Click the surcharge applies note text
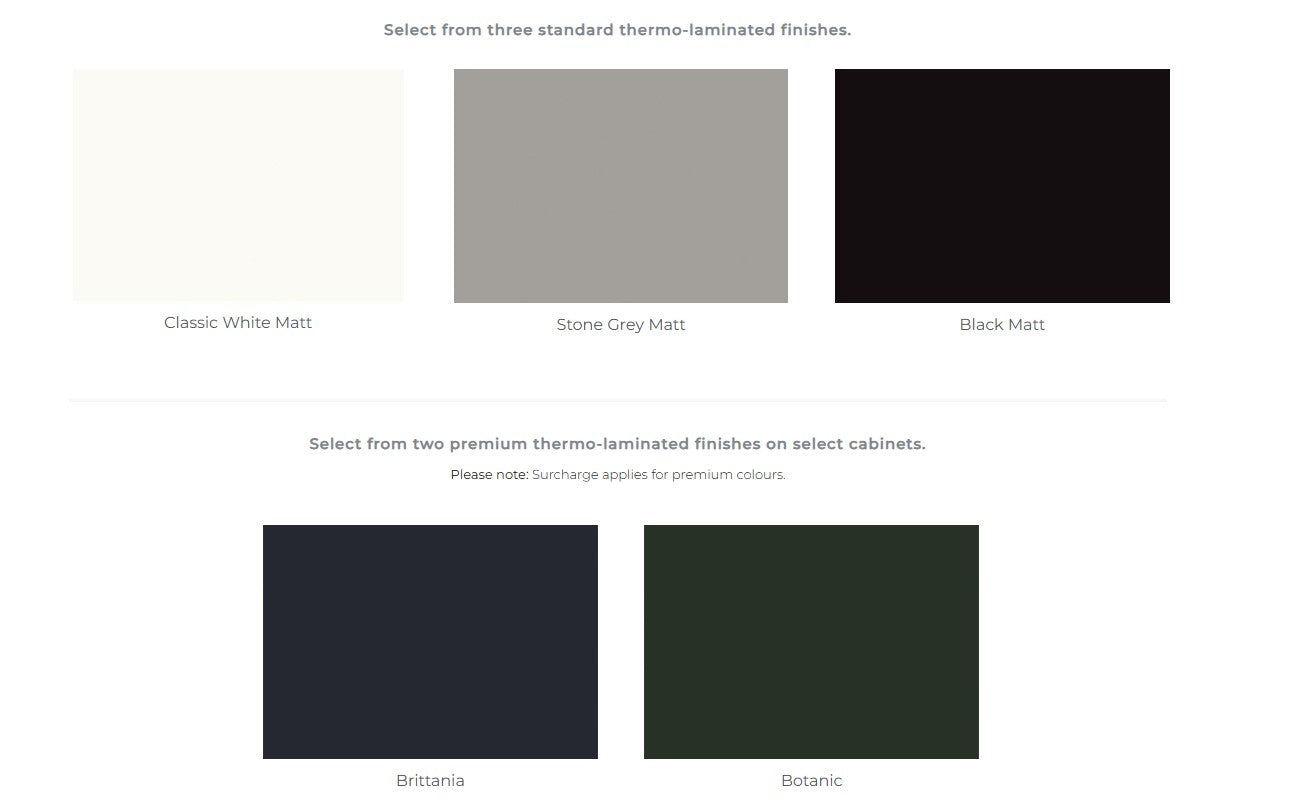The width and height of the screenshot is (1292, 807). (617, 475)
